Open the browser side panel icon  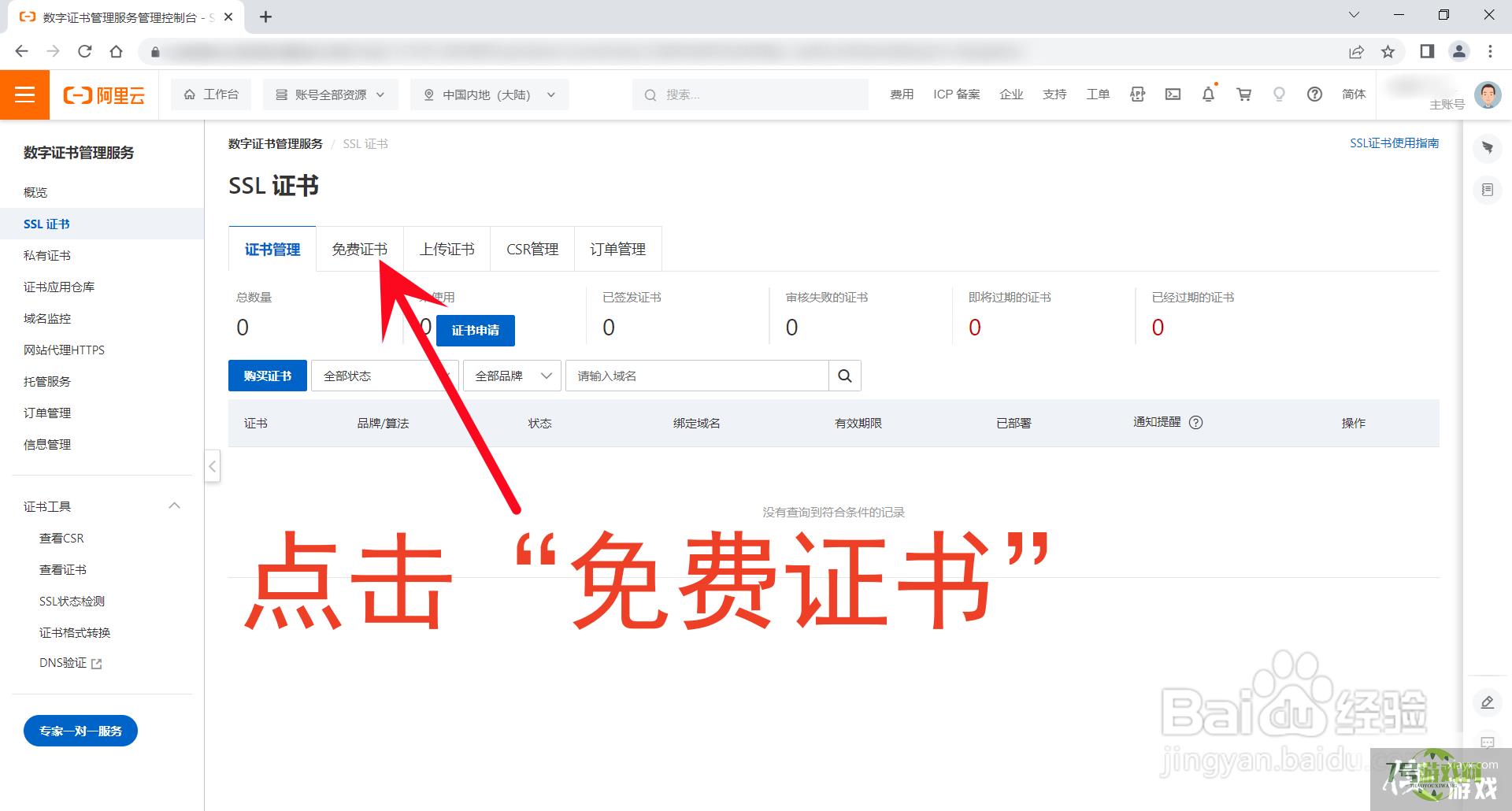[x=1426, y=52]
